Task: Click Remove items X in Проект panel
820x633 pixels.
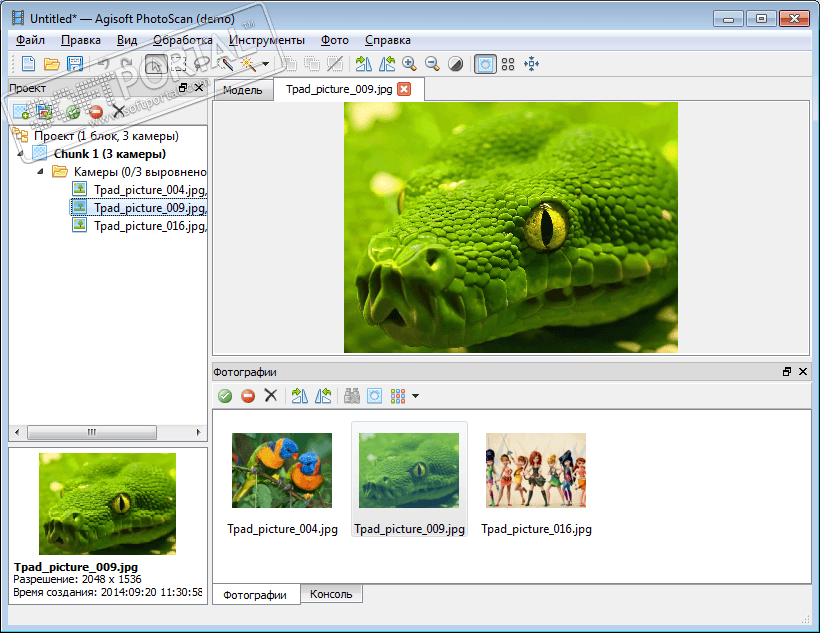Action: [x=119, y=111]
